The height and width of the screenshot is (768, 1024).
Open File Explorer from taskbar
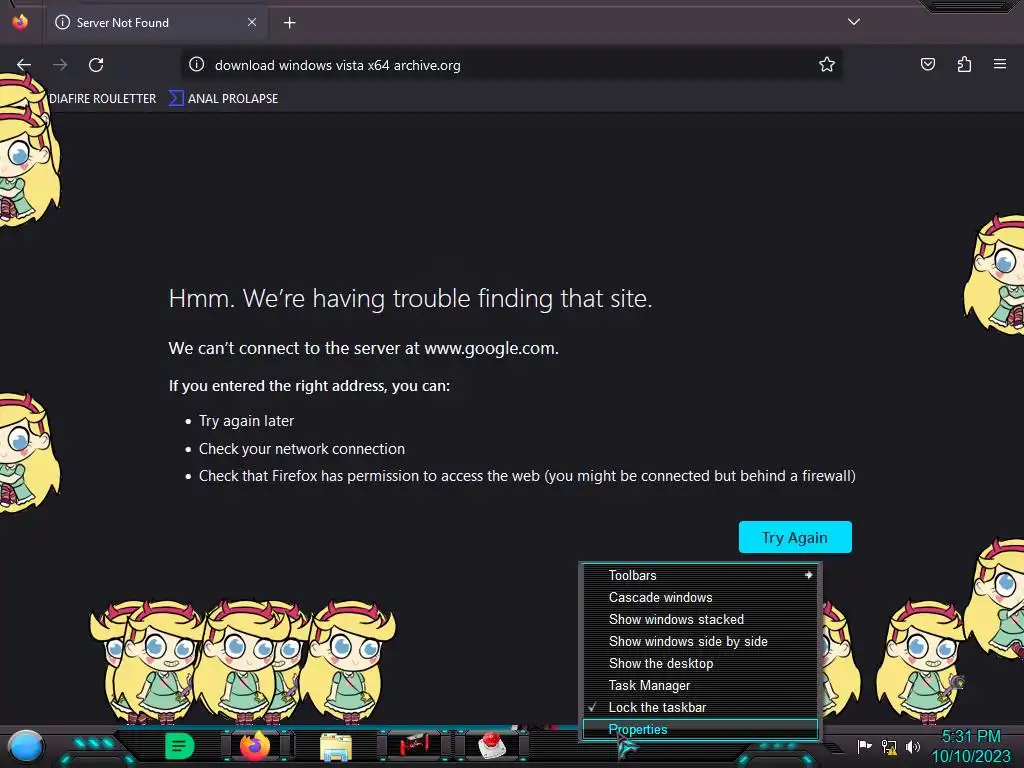pyautogui.click(x=336, y=746)
